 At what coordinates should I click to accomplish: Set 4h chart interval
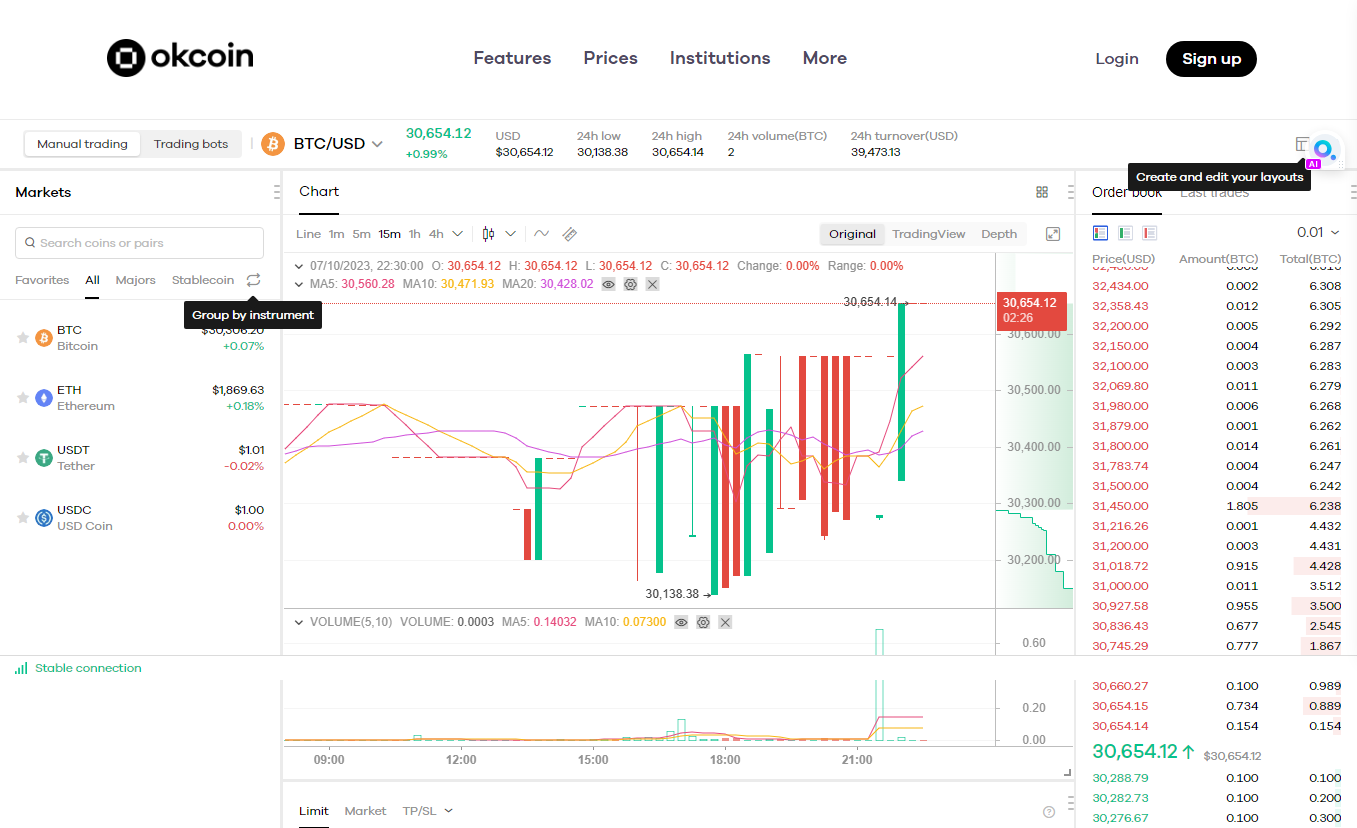point(436,234)
